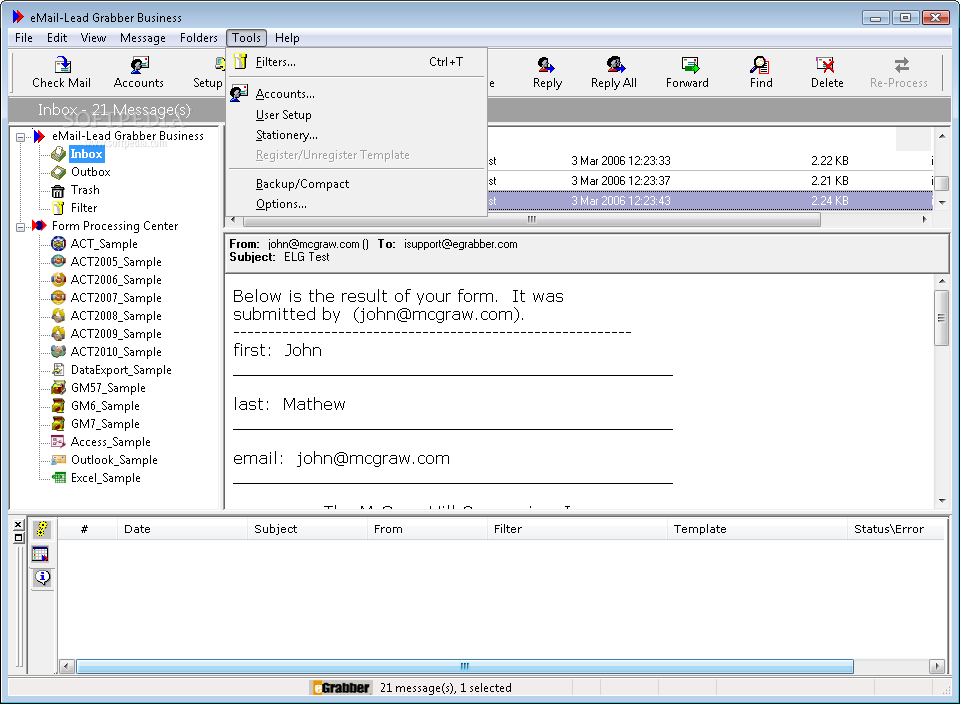Choose User Setup from Tools menu
This screenshot has width=960, height=704.
coord(357,114)
